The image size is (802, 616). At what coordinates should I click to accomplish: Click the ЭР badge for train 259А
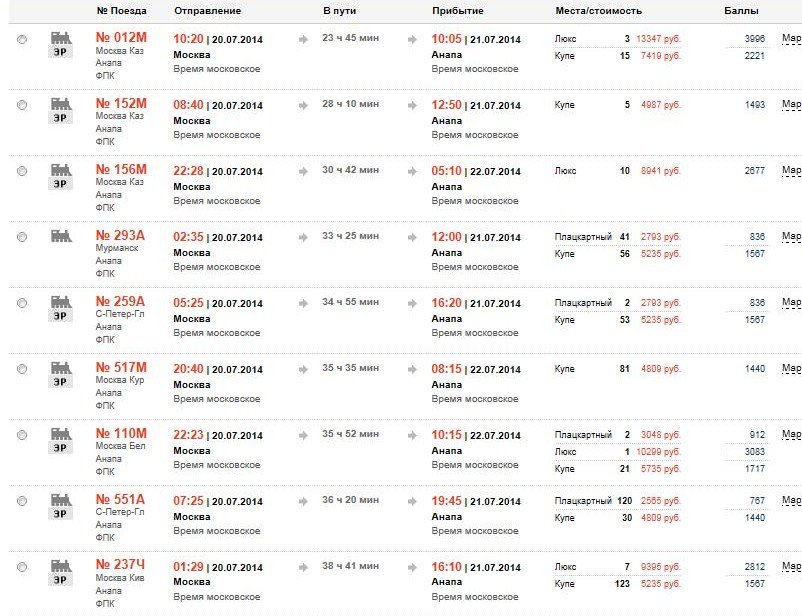pyautogui.click(x=61, y=315)
